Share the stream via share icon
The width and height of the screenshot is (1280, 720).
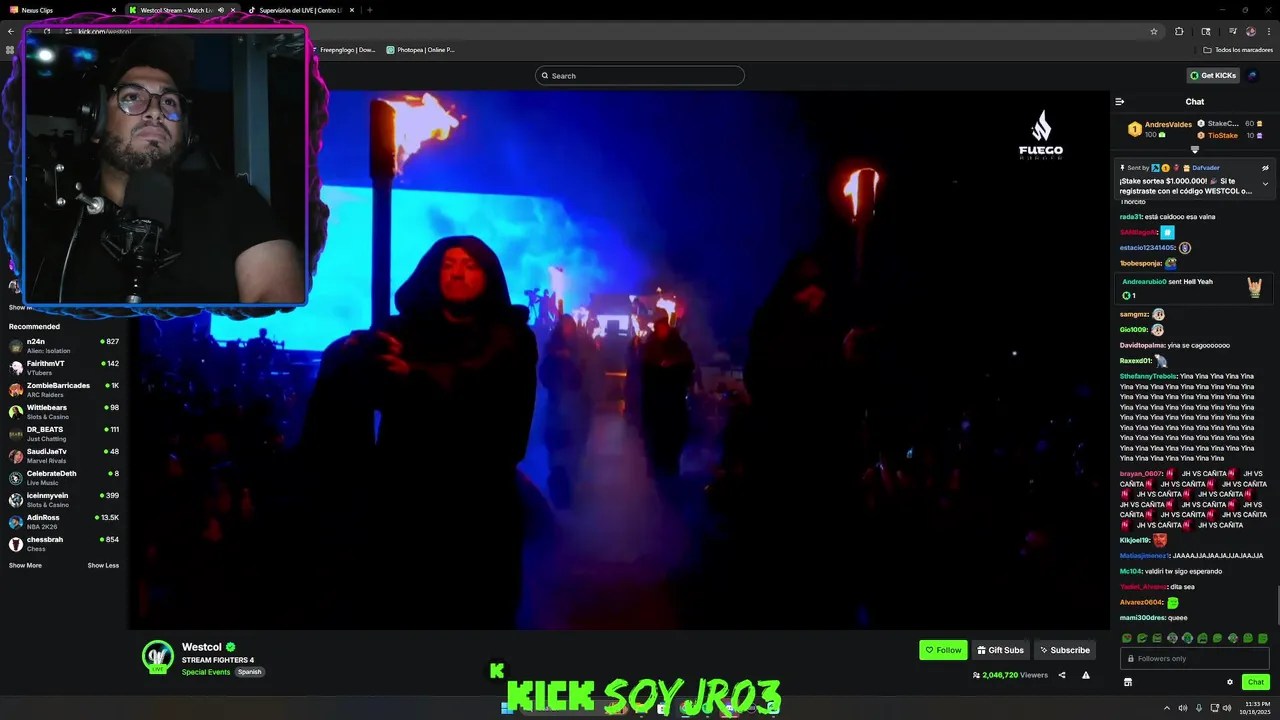click(x=1062, y=675)
